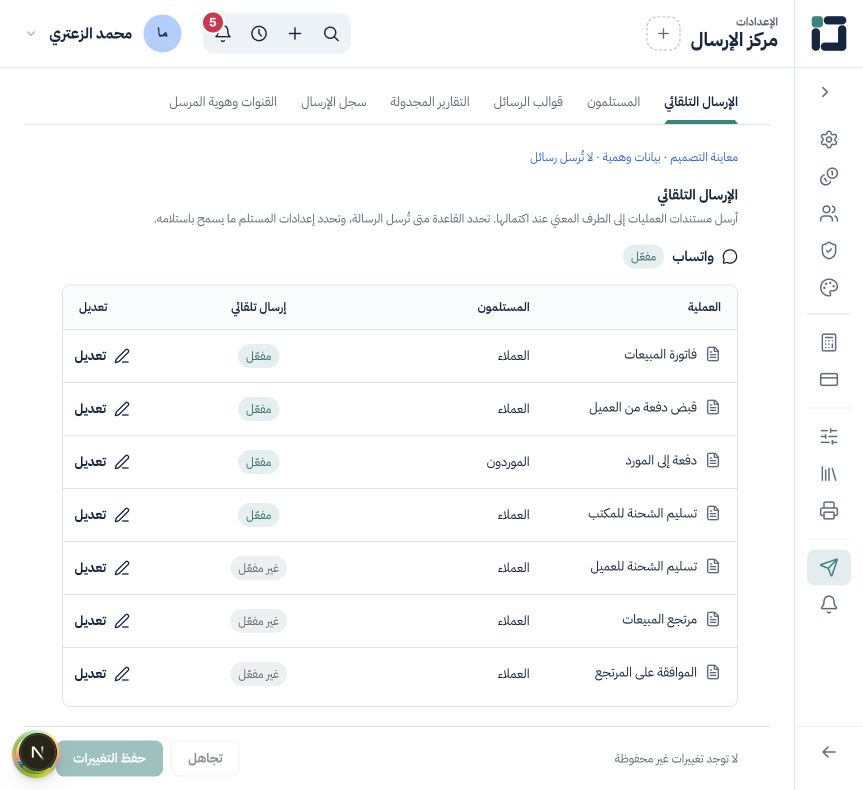This screenshot has height=790, width=863.
Task: Edit the دفعة إلى المورد row
Action: pyautogui.click(x=102, y=462)
